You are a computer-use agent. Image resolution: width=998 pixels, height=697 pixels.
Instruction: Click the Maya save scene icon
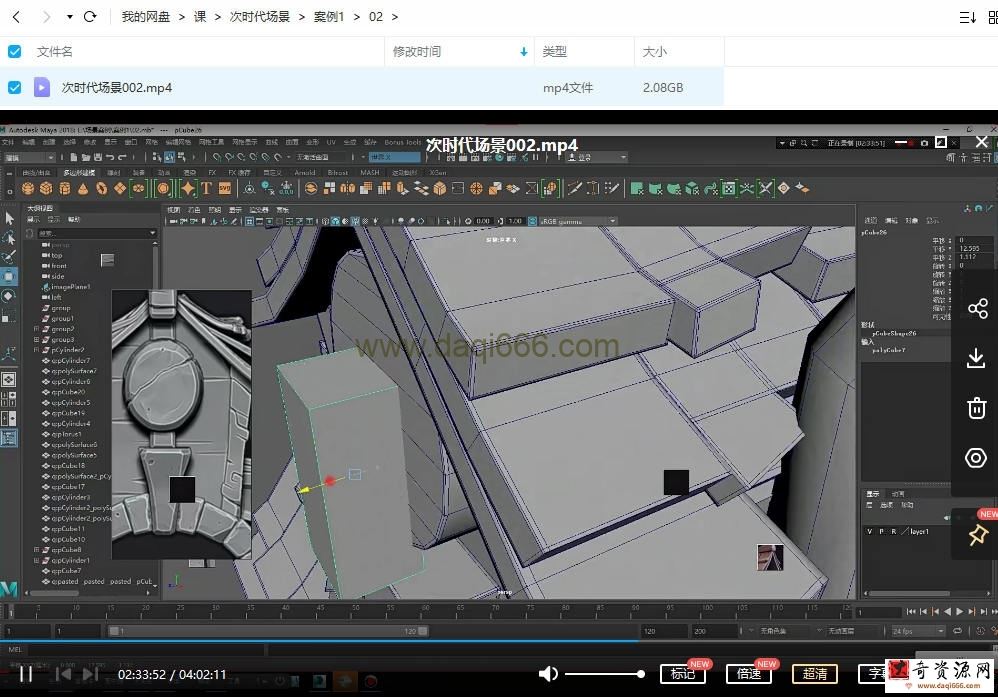(x=97, y=157)
